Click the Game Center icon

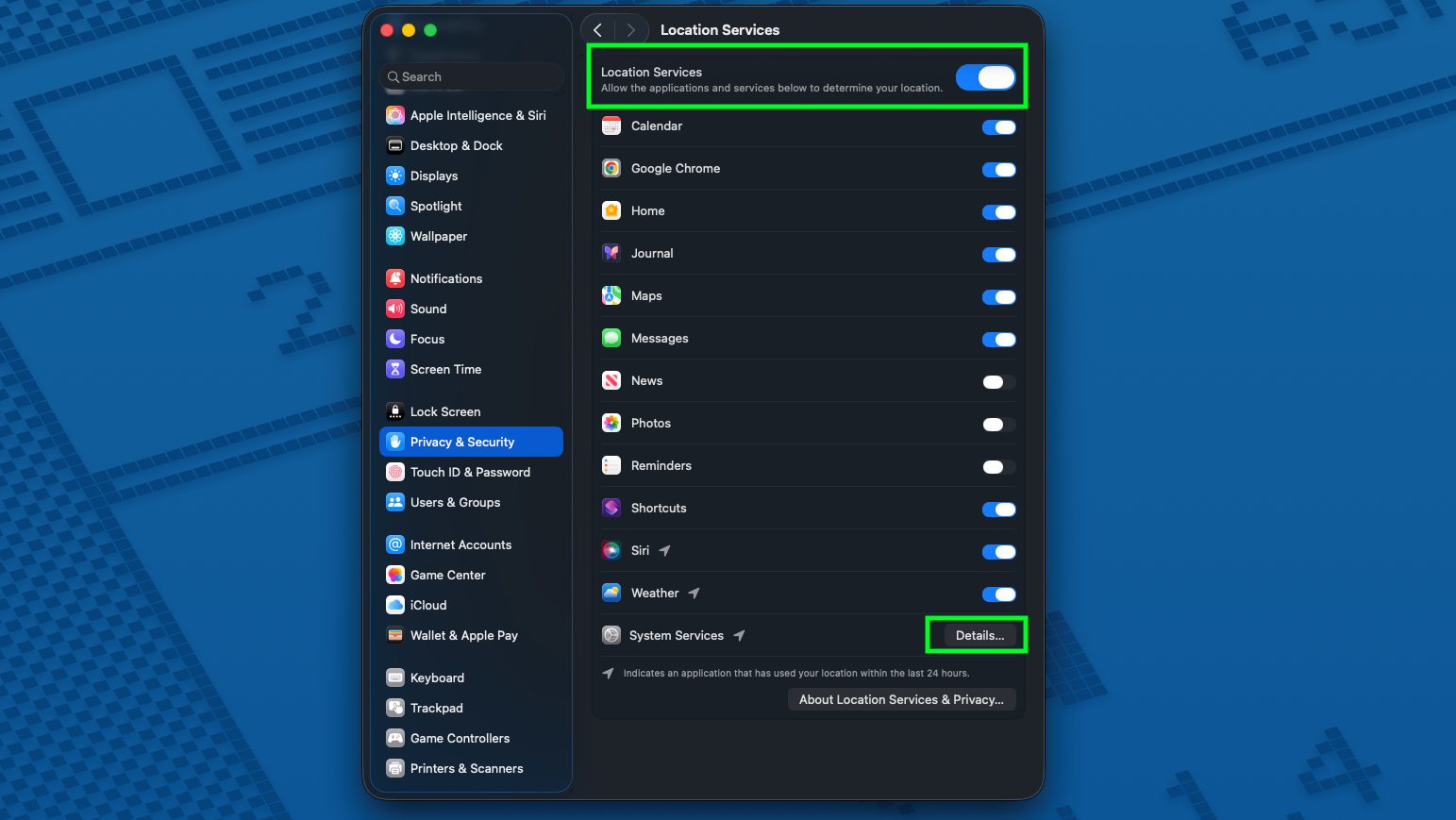[x=395, y=575]
